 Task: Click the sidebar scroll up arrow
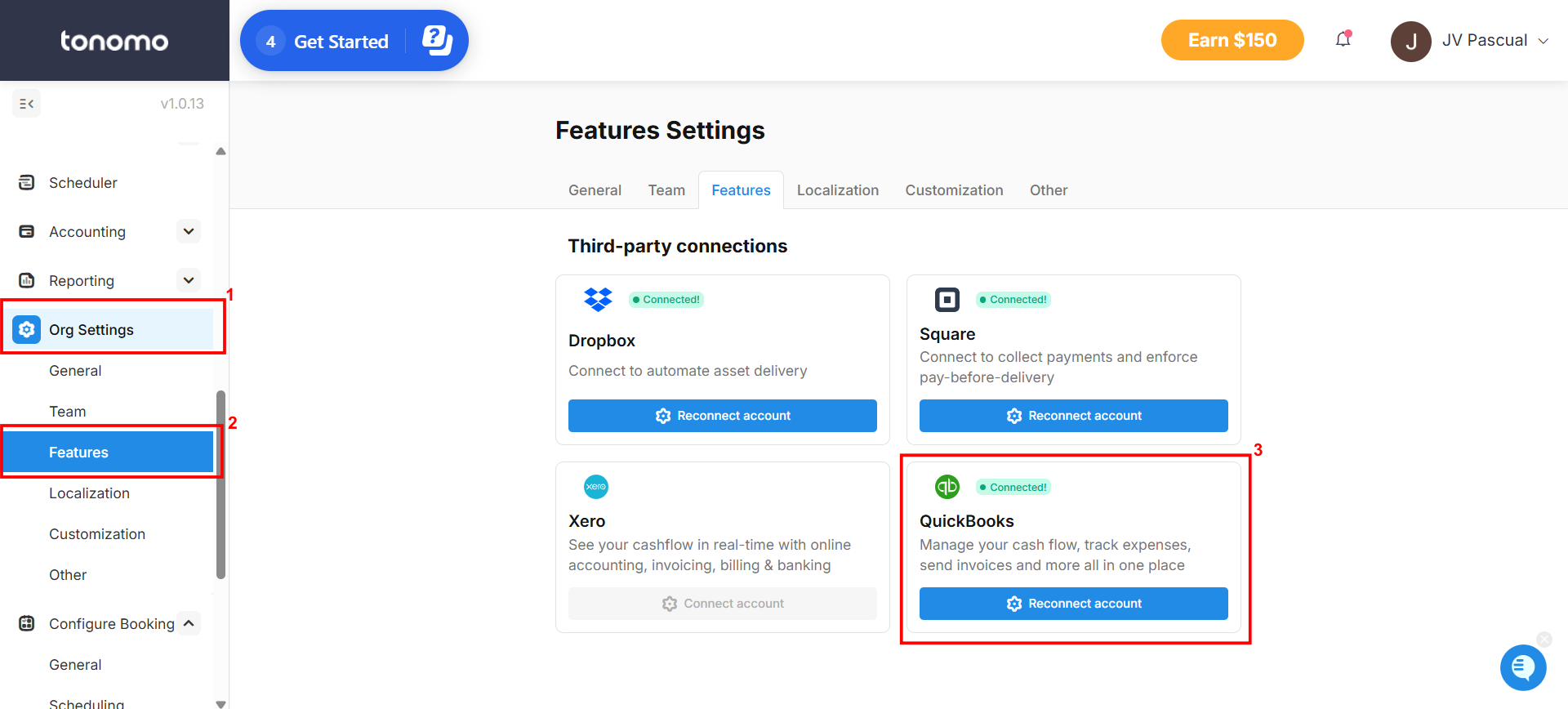(x=220, y=151)
